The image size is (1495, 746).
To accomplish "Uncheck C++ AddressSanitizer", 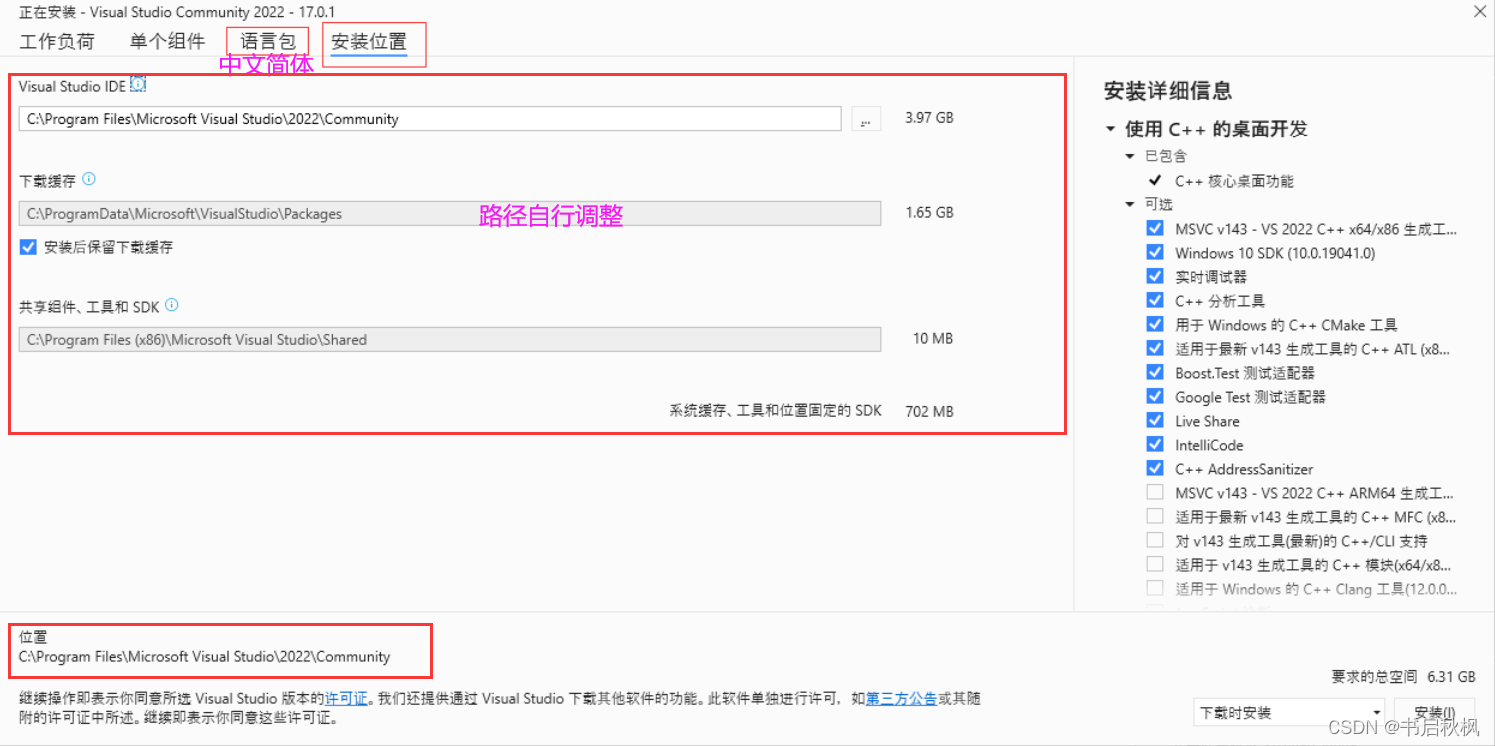I will 1155,468.
